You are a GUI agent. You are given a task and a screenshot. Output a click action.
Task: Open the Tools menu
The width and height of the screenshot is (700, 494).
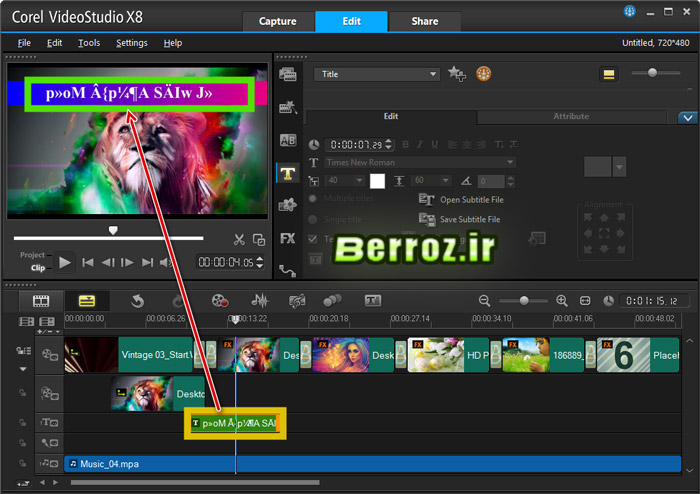89,43
